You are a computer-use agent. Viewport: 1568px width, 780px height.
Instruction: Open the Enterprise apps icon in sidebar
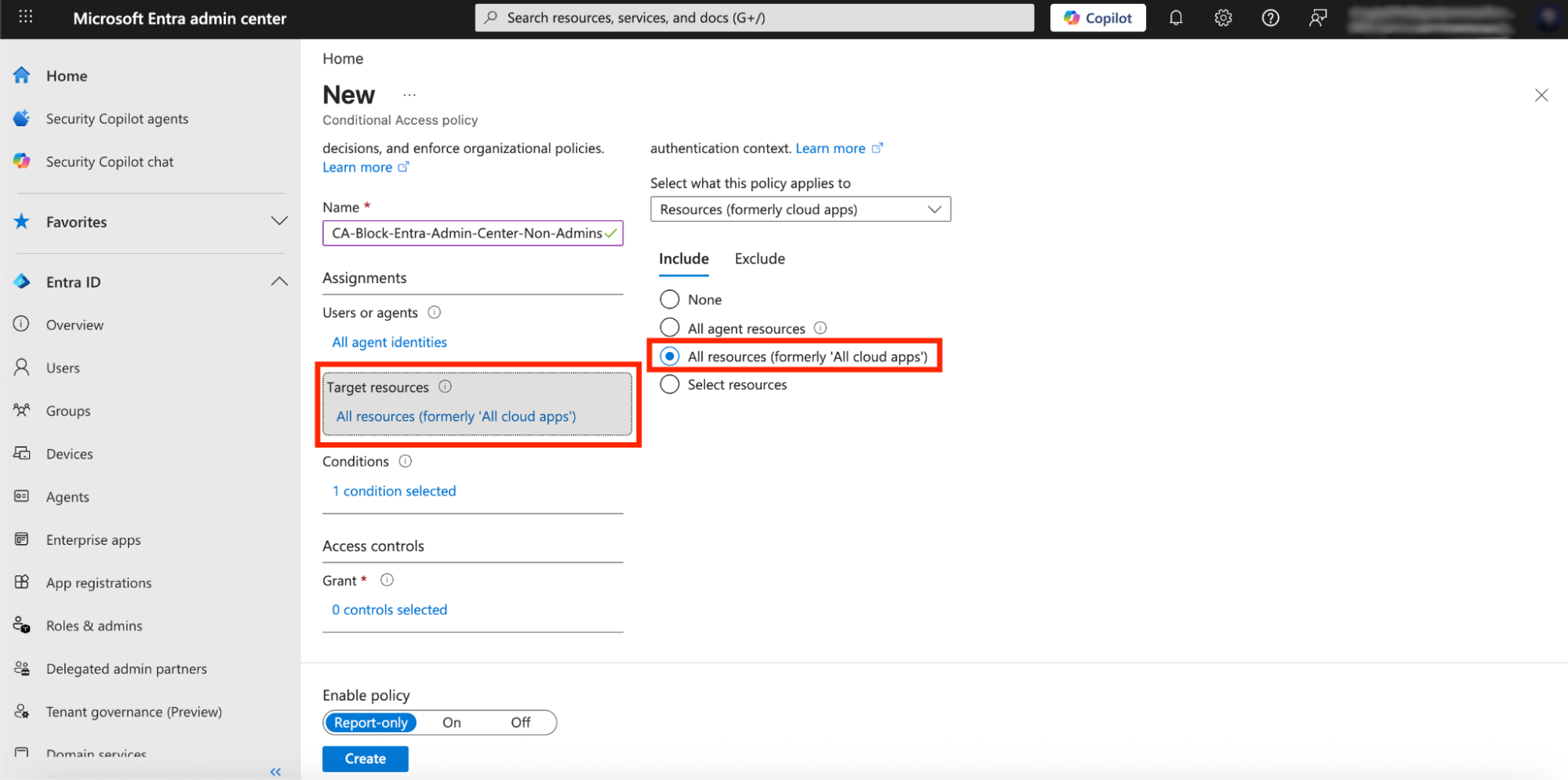tap(22, 539)
